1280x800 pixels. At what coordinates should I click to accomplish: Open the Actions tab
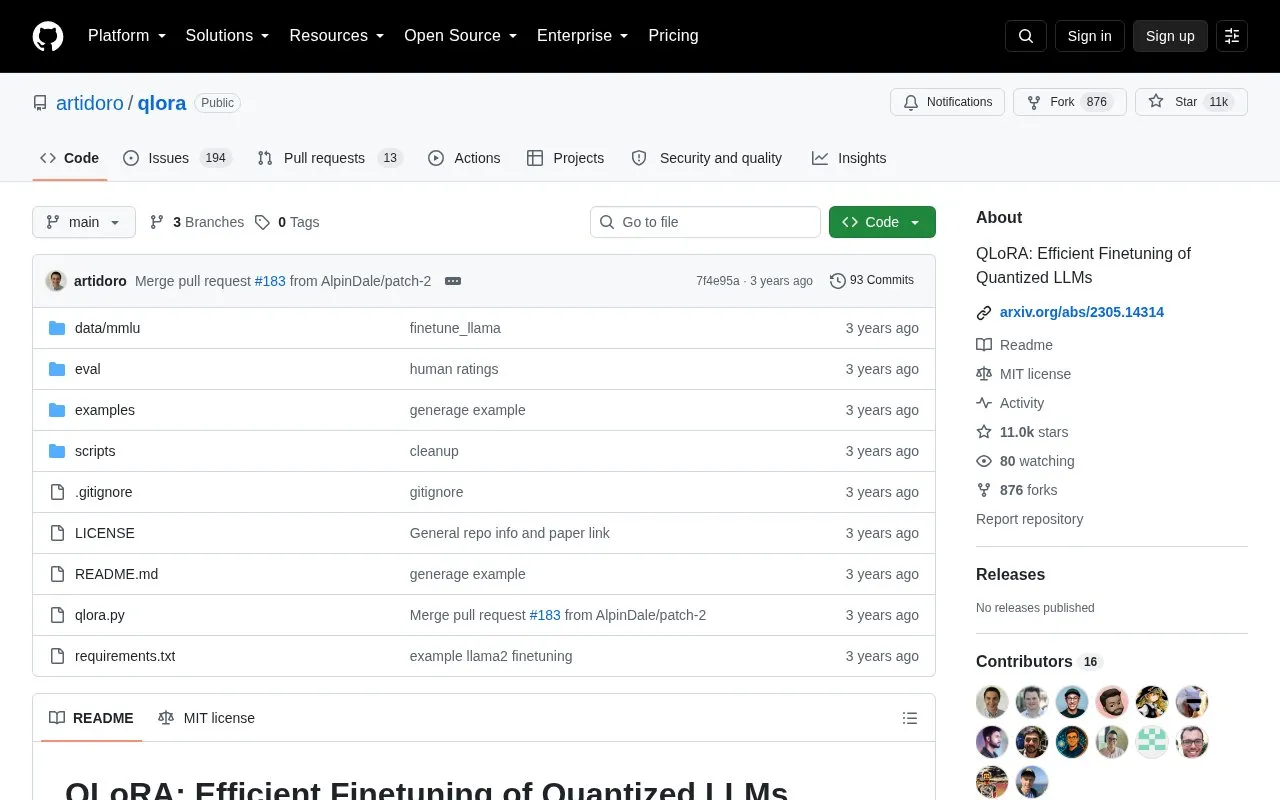(x=464, y=158)
